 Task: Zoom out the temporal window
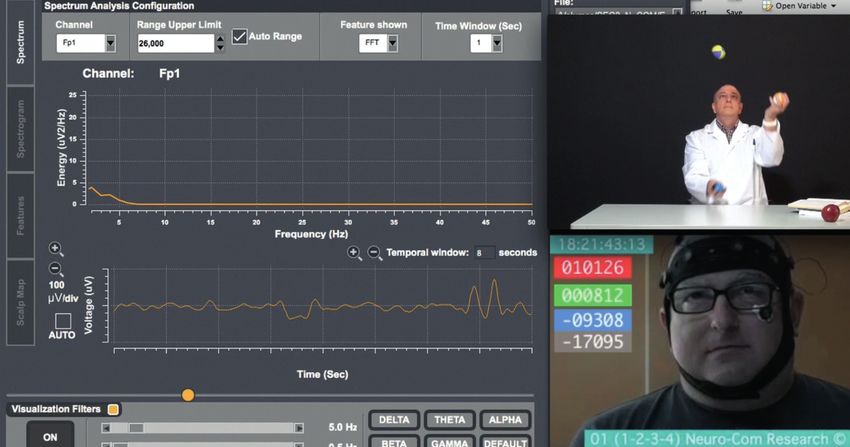374,252
